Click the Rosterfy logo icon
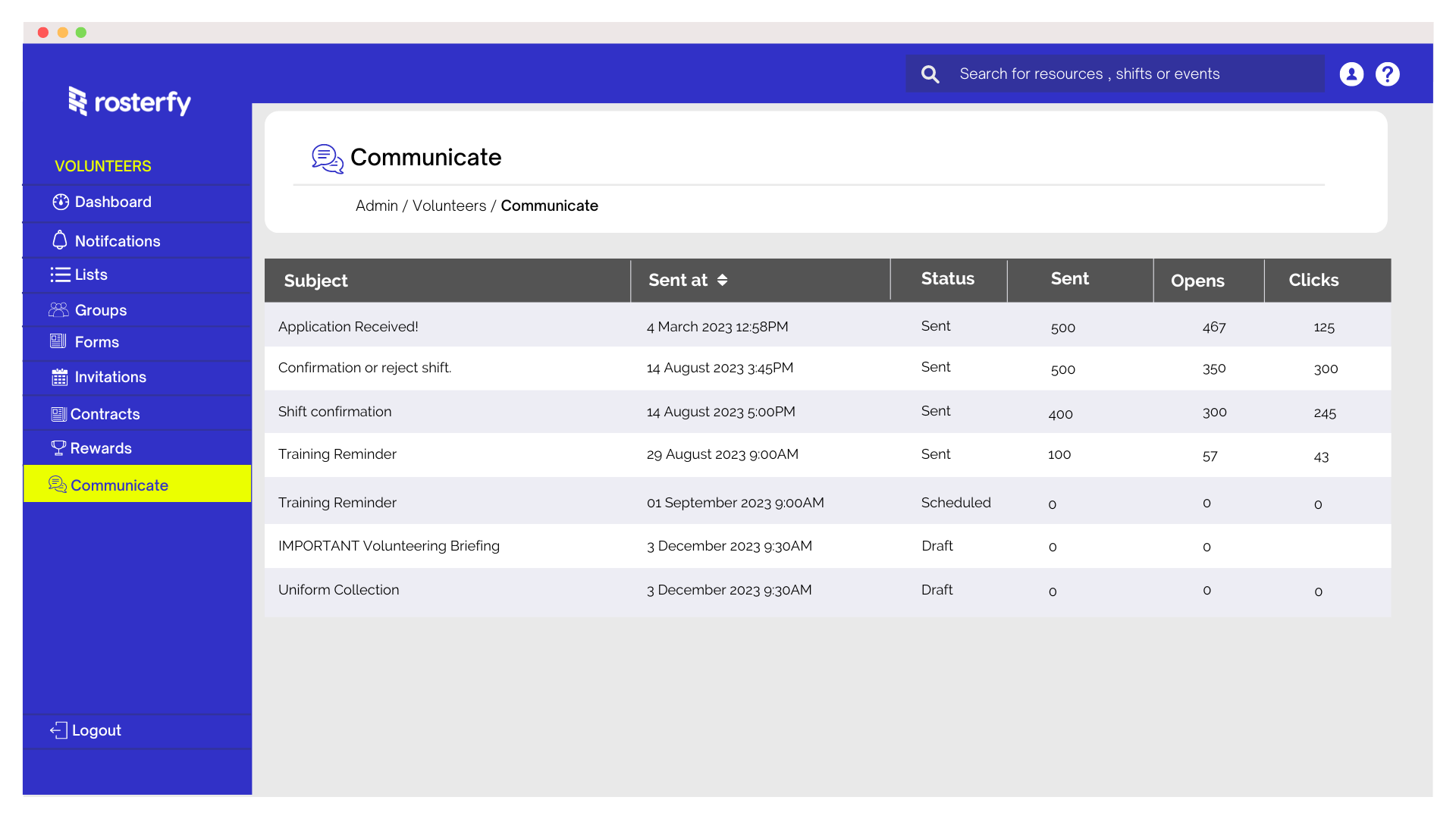Screen dimensions: 1456x819 pos(78,101)
